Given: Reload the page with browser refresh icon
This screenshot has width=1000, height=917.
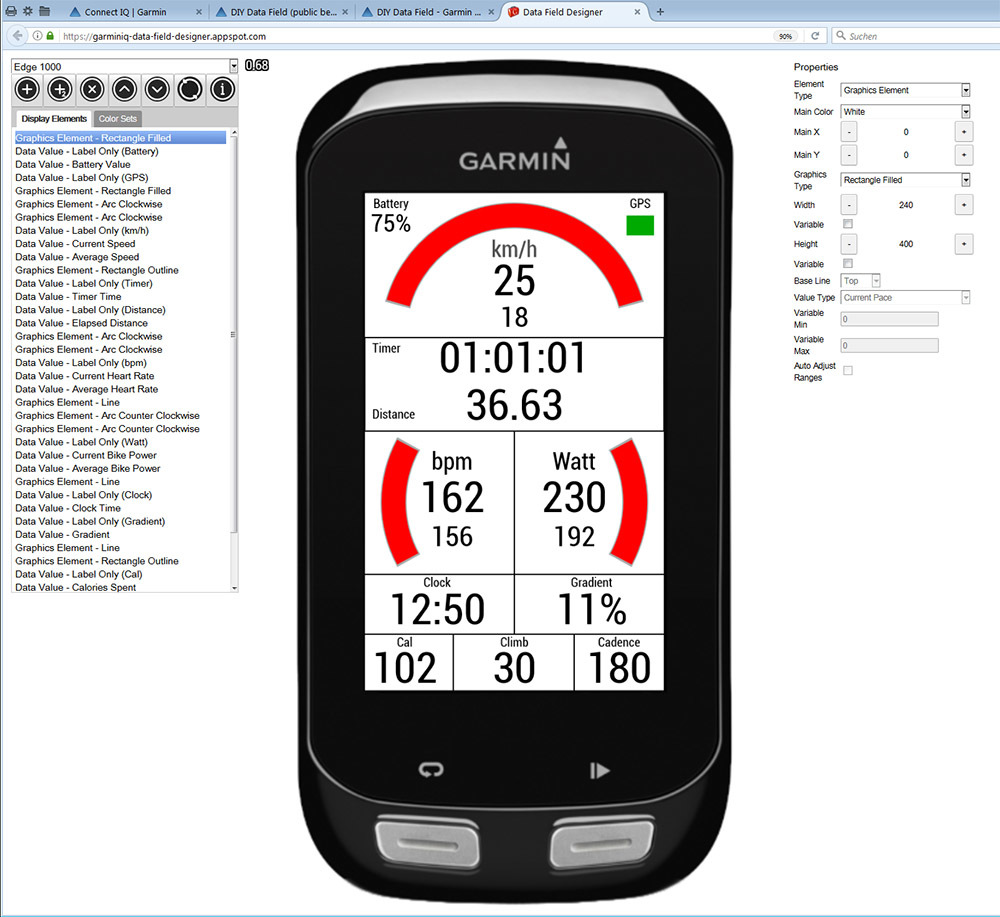Looking at the screenshot, I should pos(814,36).
